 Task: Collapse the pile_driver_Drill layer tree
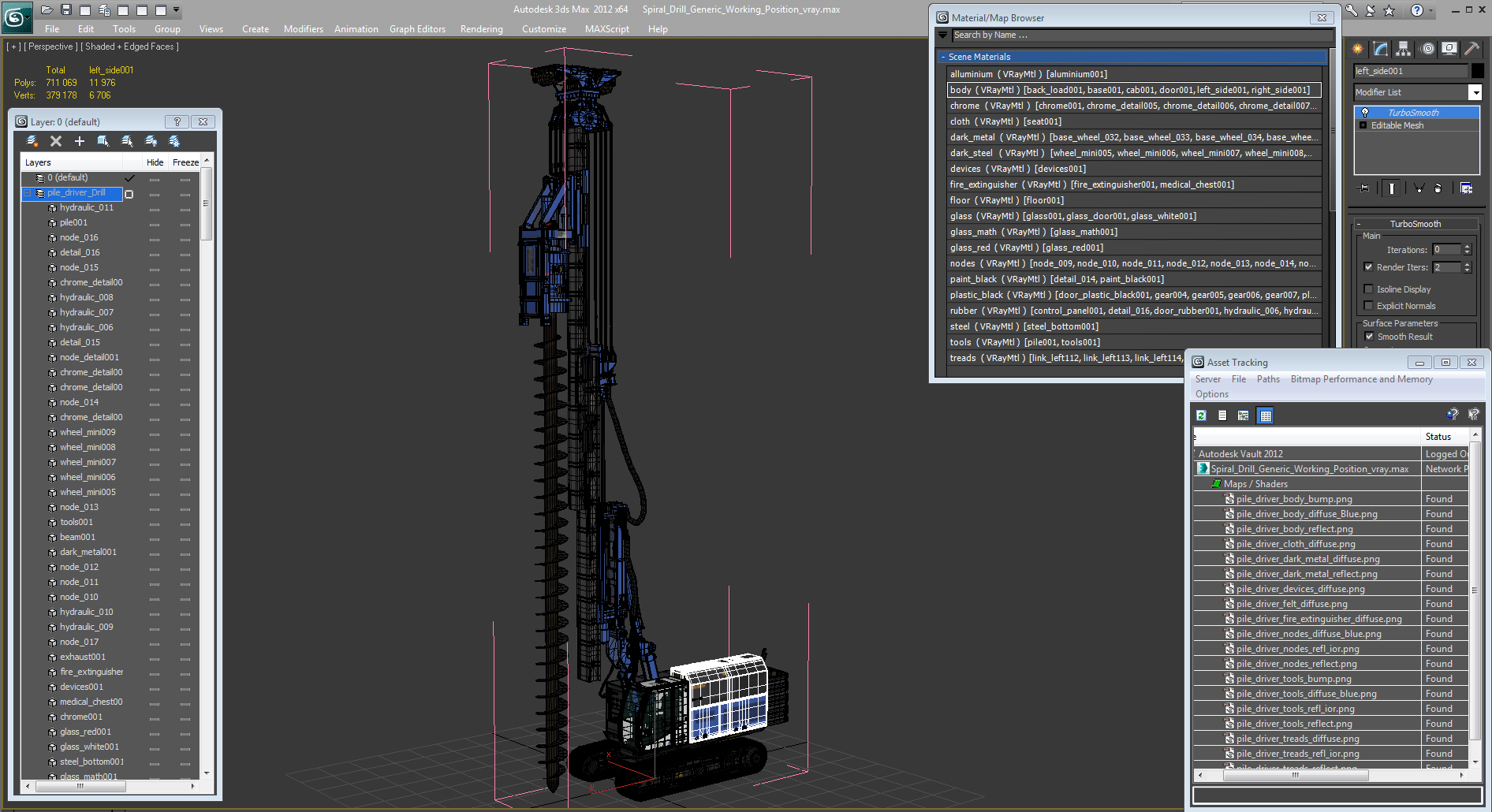(28, 193)
